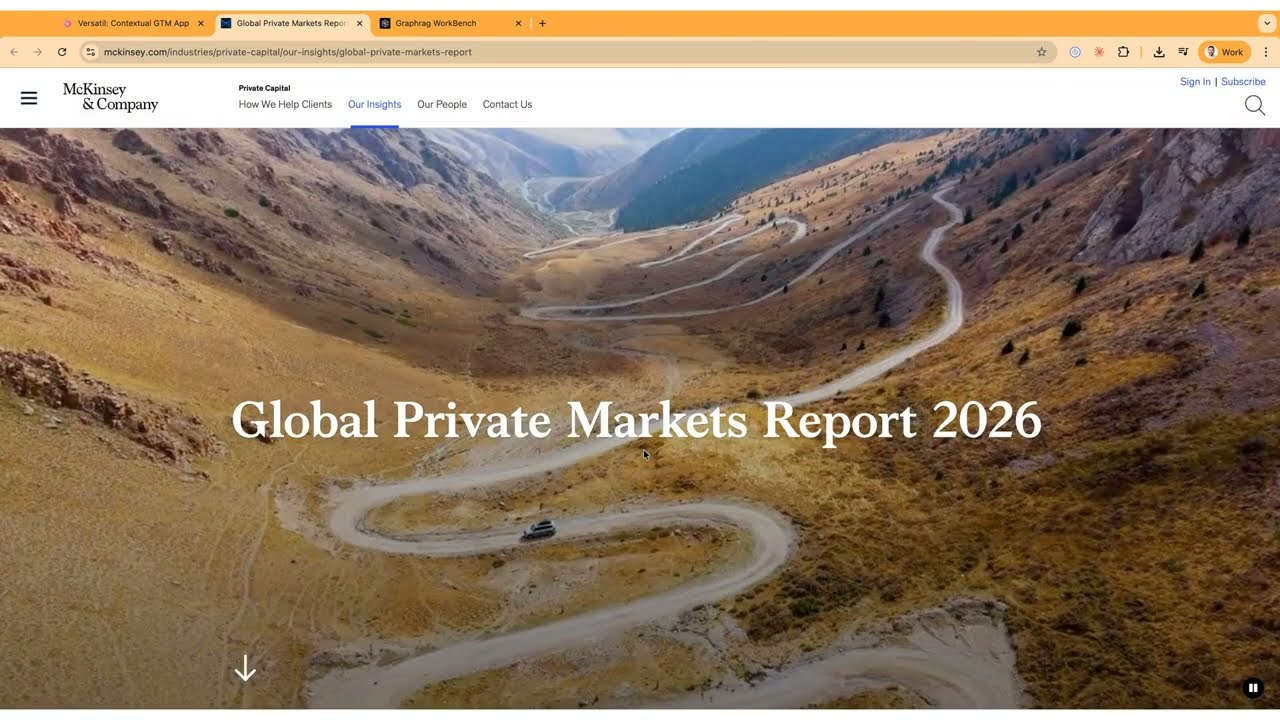Pause the hero background video
The image size is (1280, 720).
click(x=1252, y=688)
